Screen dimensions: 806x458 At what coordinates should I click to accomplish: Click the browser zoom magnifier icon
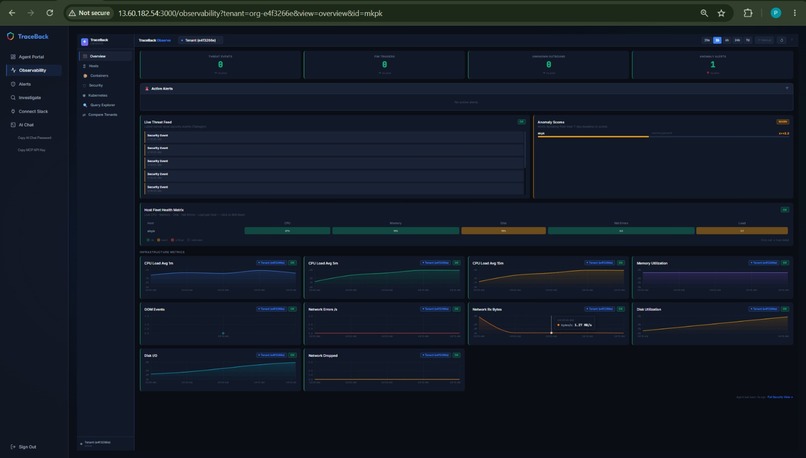coord(704,13)
